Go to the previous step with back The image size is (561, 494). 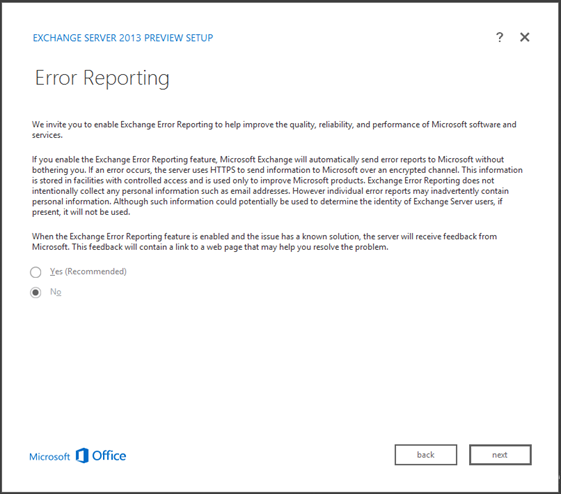[x=426, y=455]
